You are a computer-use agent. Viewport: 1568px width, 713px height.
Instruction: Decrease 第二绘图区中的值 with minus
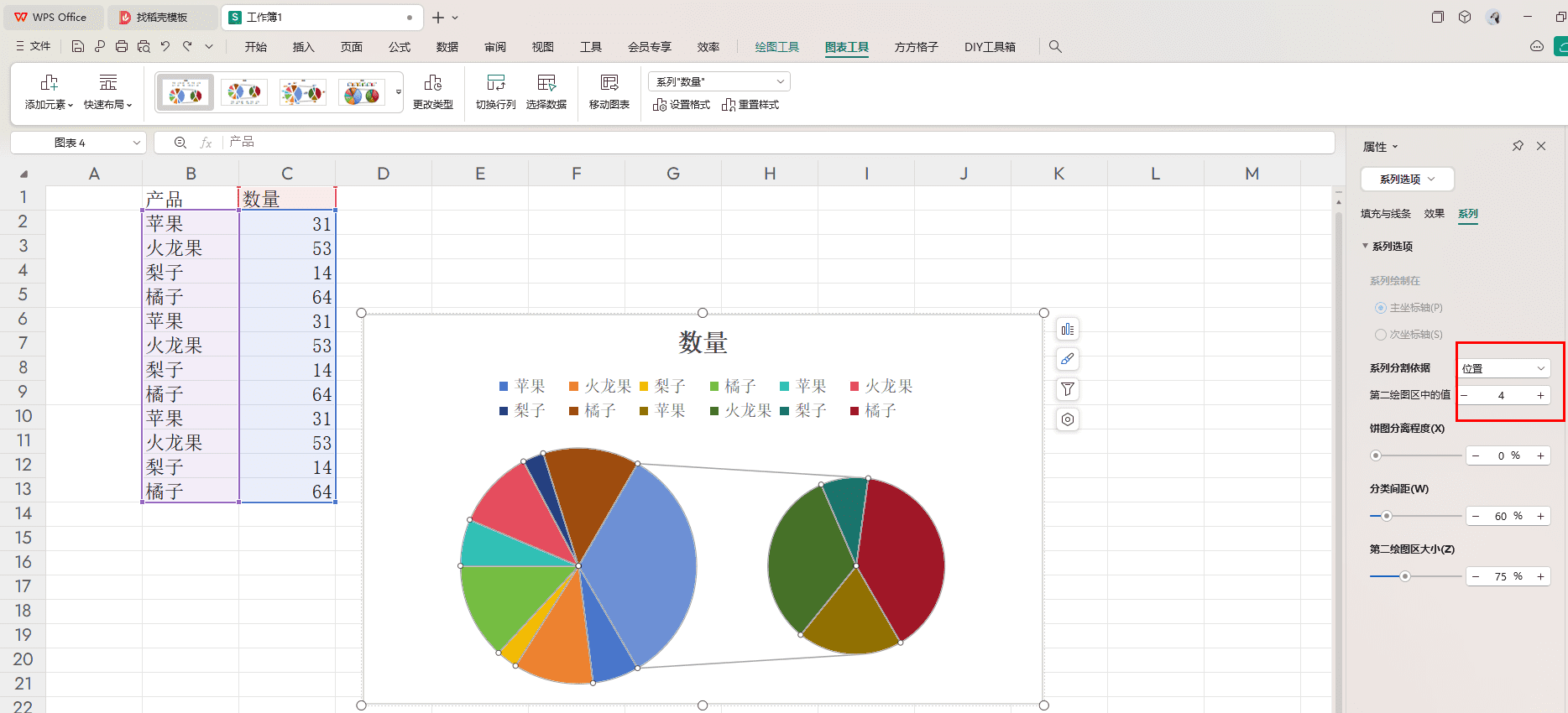point(1465,395)
